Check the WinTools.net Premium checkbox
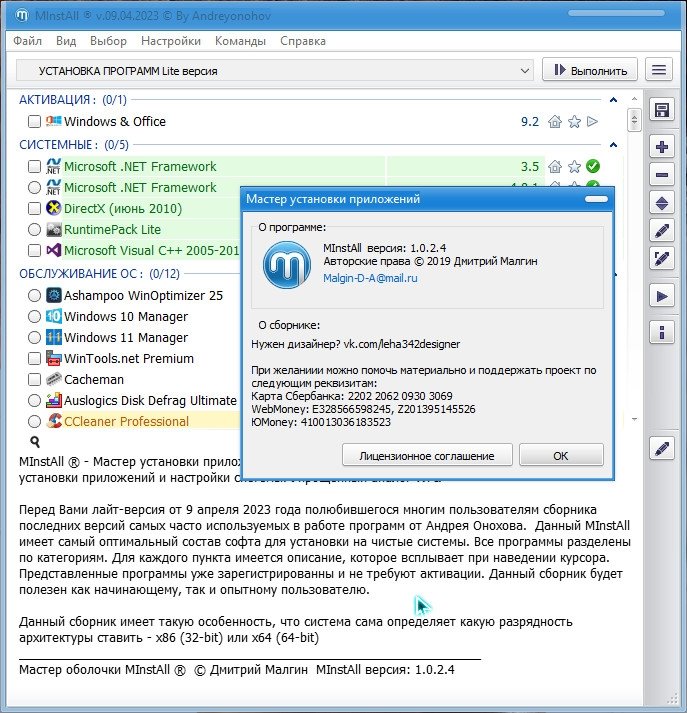Screen dimensions: 687x713 pyautogui.click(x=34, y=358)
